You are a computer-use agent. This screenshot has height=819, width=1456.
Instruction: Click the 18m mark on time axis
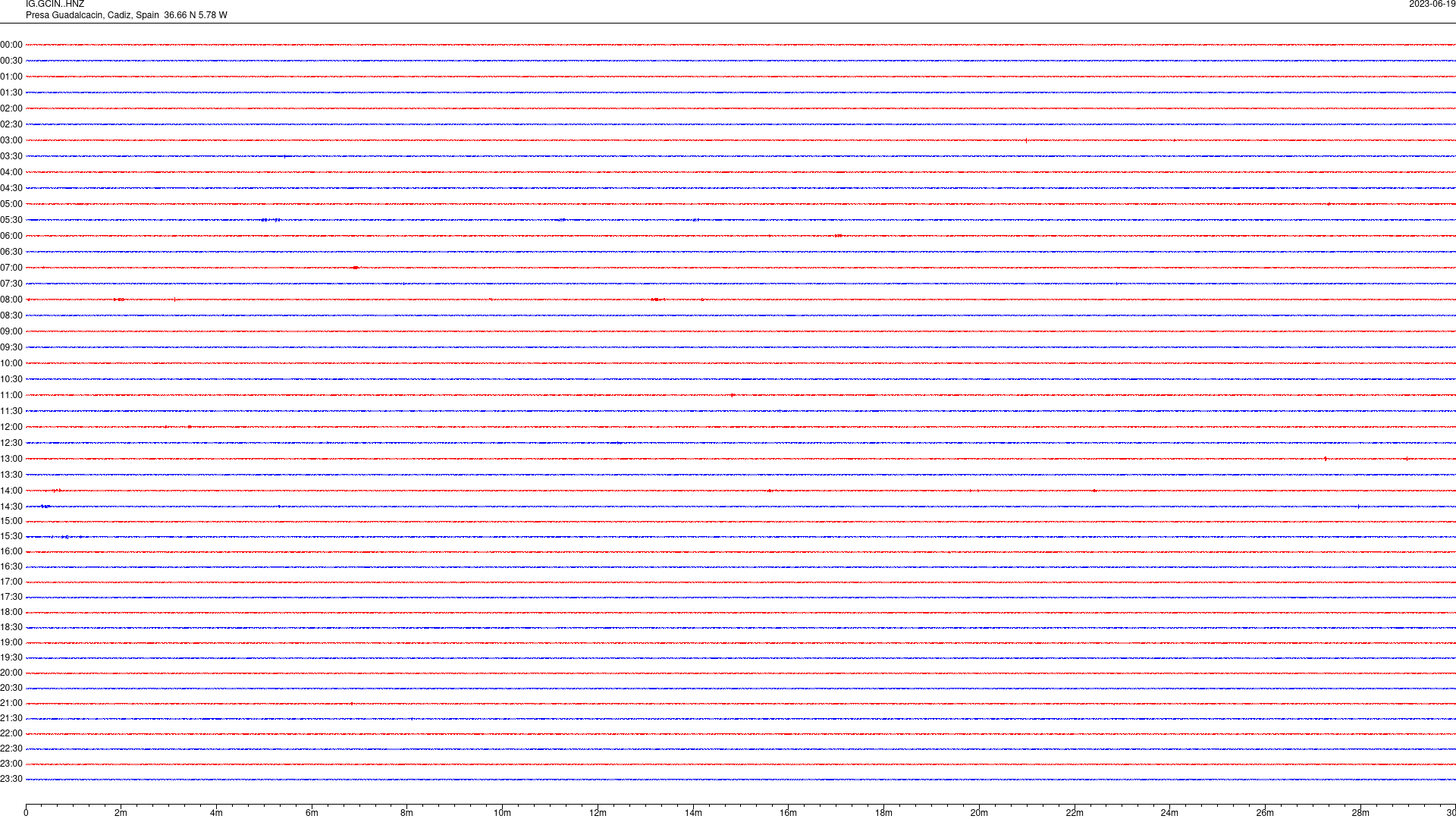coord(883,813)
